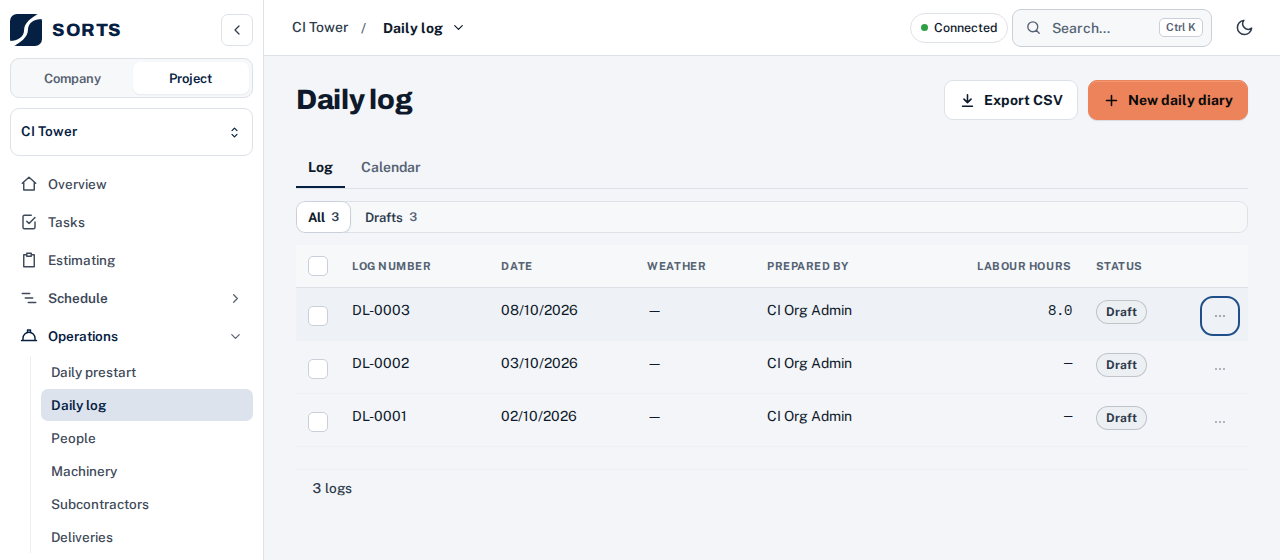The height and width of the screenshot is (560, 1280).
Task: Click the 8.0 labour hours value
Action: point(1060,310)
